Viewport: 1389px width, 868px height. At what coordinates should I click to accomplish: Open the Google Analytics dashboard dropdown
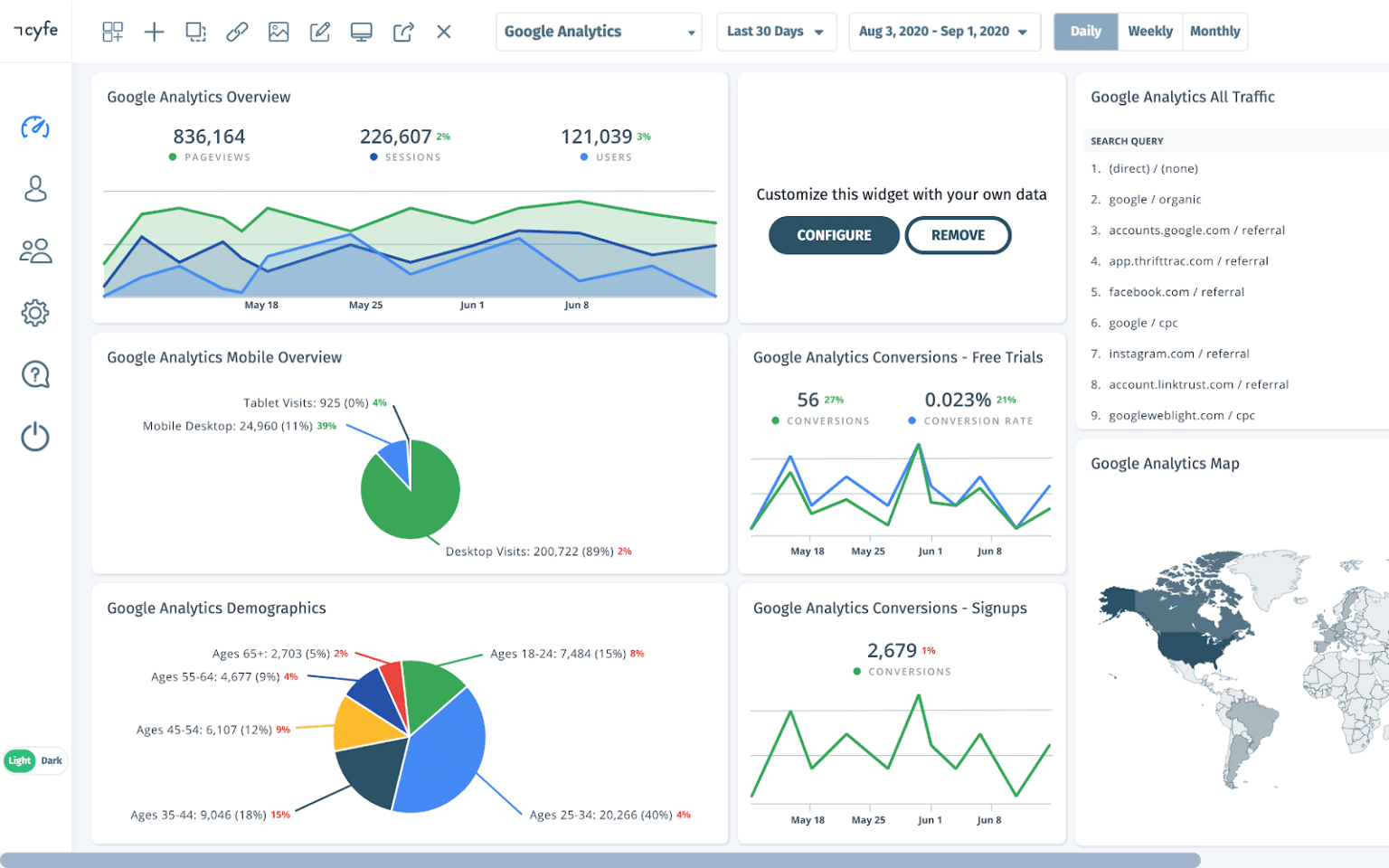tap(599, 32)
